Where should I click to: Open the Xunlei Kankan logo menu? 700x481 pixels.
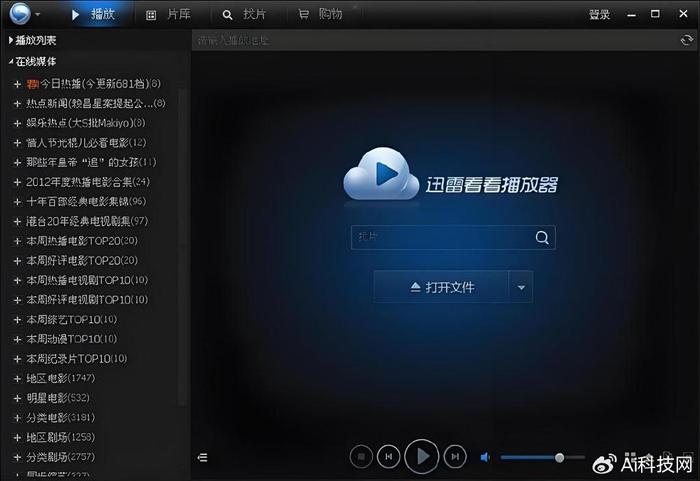[20, 13]
